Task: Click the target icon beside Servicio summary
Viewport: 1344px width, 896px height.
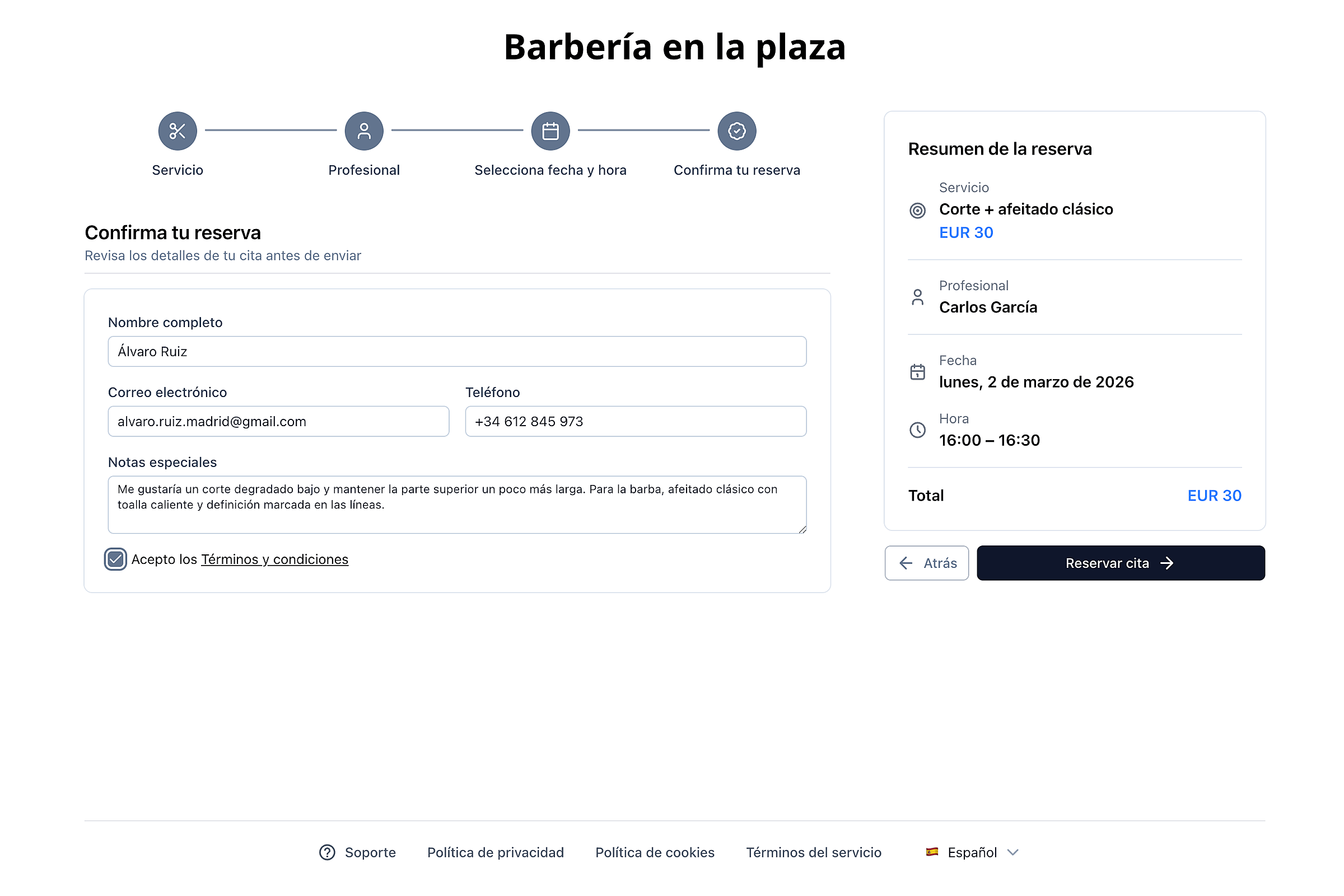Action: pyautogui.click(x=917, y=211)
